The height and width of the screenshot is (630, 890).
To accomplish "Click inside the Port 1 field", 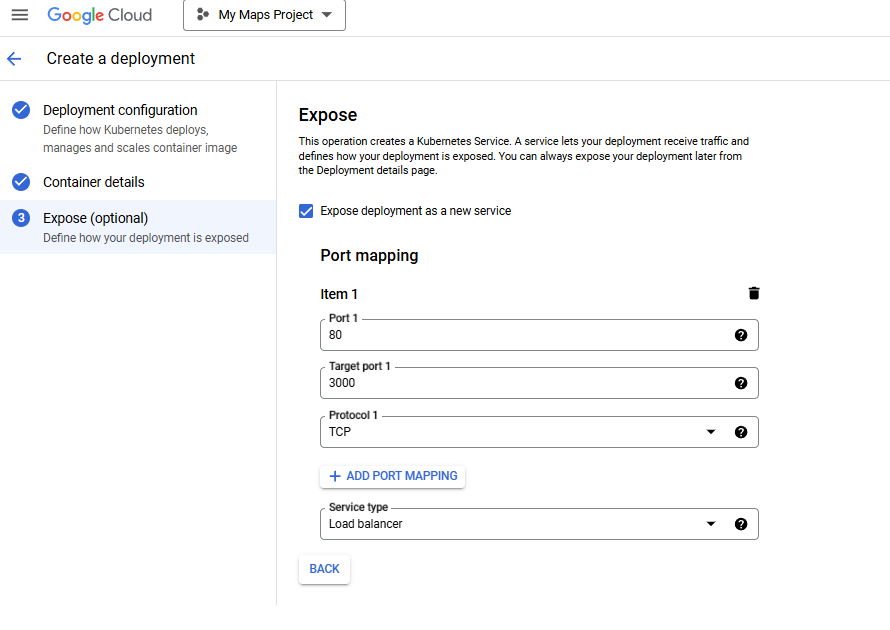I will 500,335.
